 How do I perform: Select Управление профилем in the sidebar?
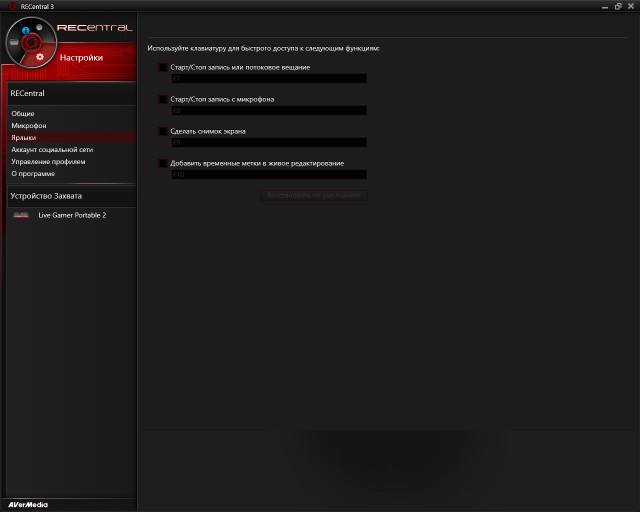[48, 161]
